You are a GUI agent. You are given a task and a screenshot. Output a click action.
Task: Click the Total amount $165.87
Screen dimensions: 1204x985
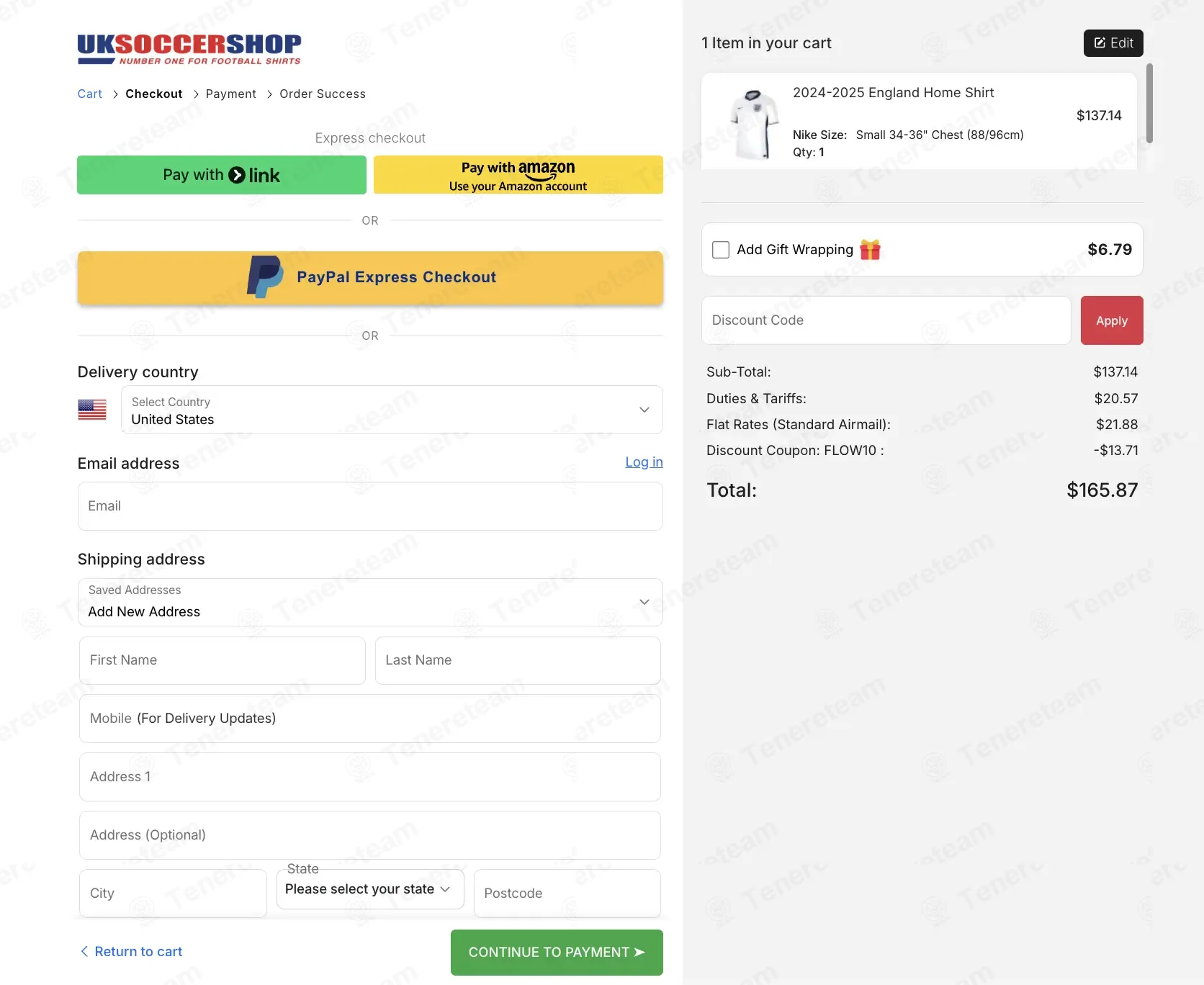(x=1102, y=490)
